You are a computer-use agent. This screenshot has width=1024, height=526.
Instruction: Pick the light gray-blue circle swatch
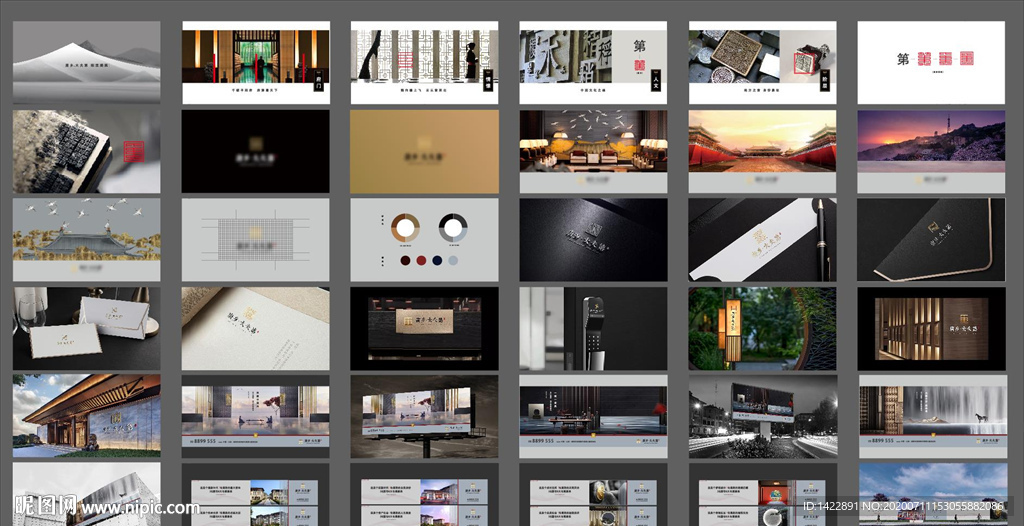(453, 260)
